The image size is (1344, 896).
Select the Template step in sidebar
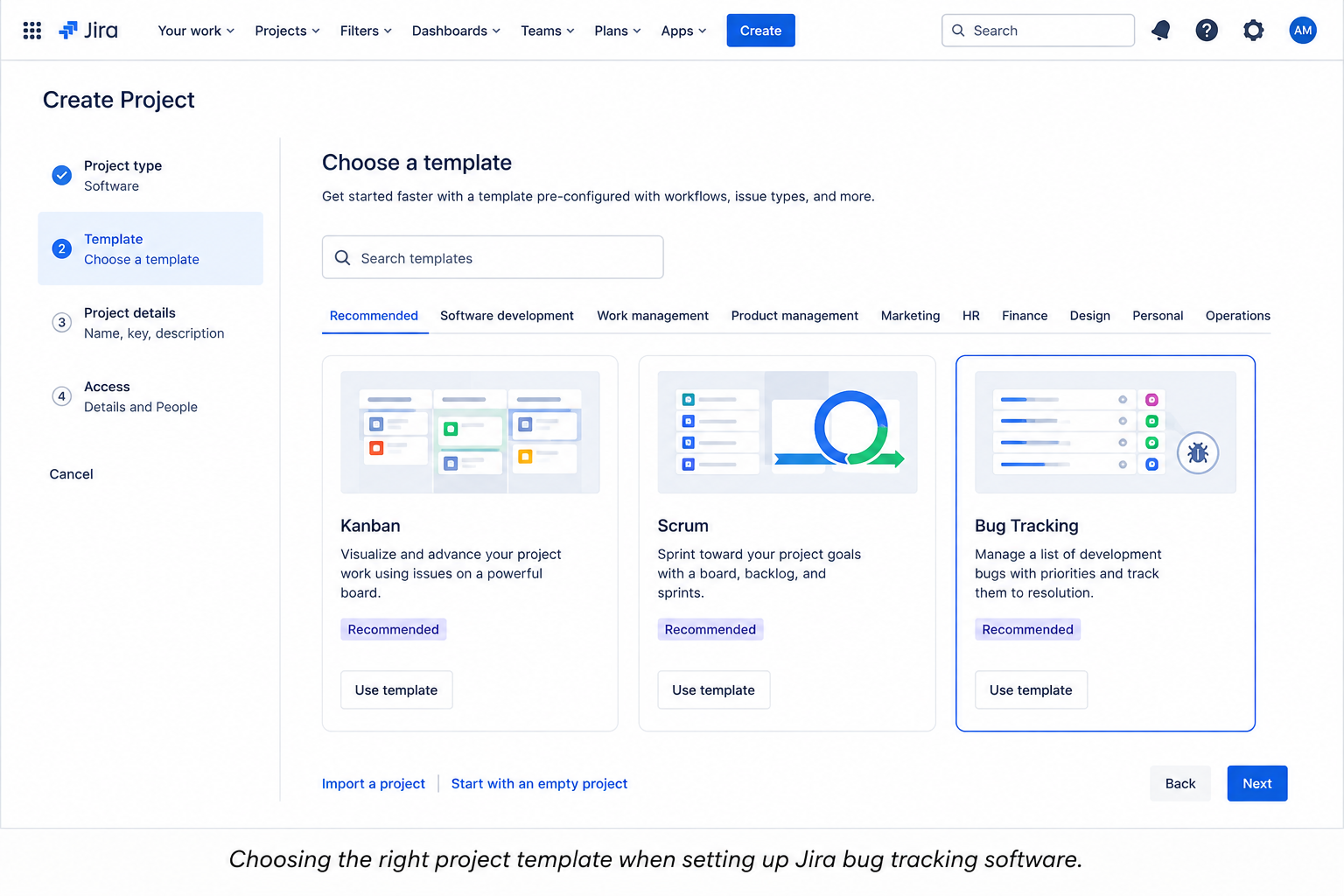pyautogui.click(x=150, y=248)
